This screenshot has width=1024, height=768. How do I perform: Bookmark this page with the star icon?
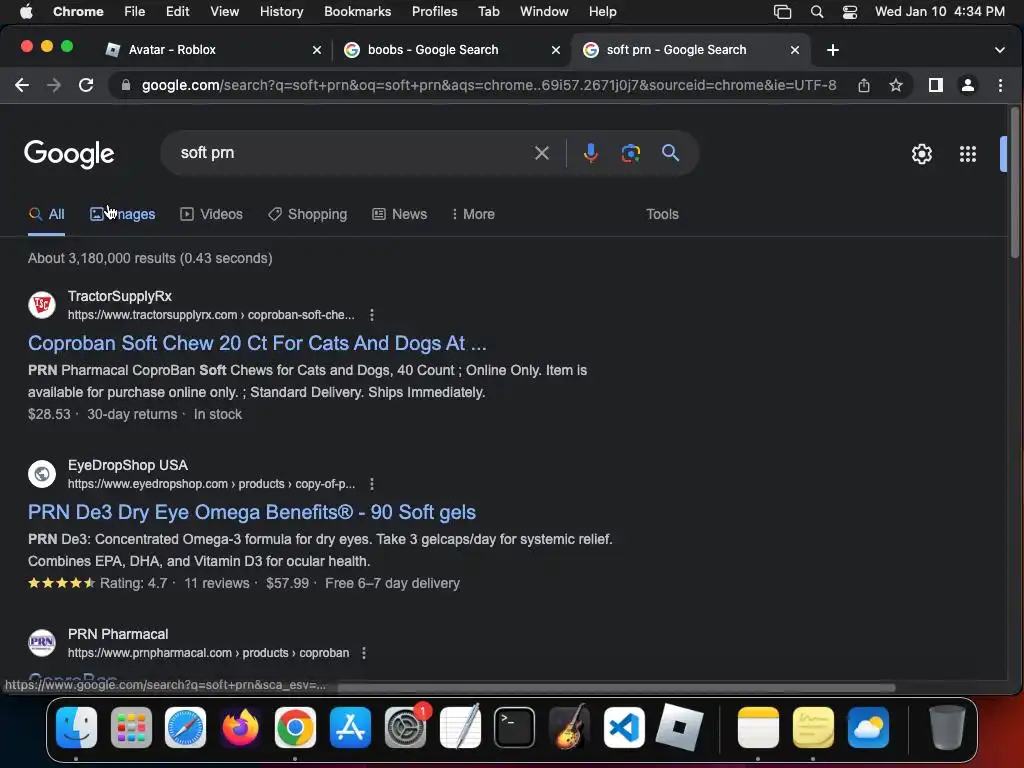coord(896,85)
